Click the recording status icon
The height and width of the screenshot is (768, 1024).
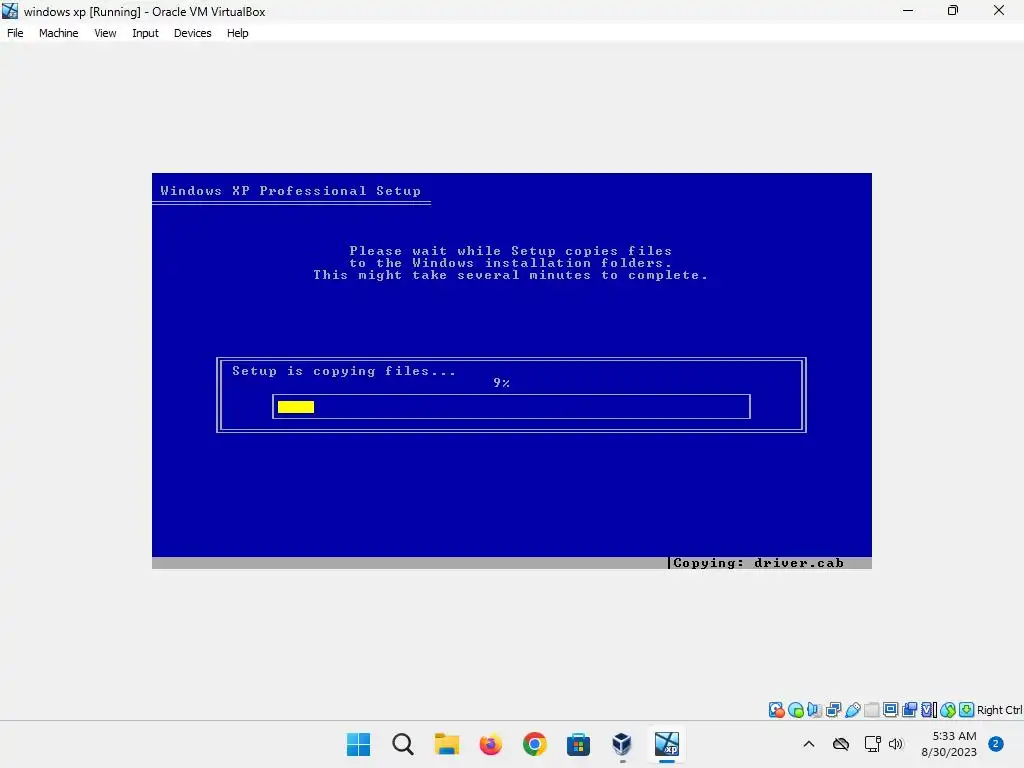[909, 710]
